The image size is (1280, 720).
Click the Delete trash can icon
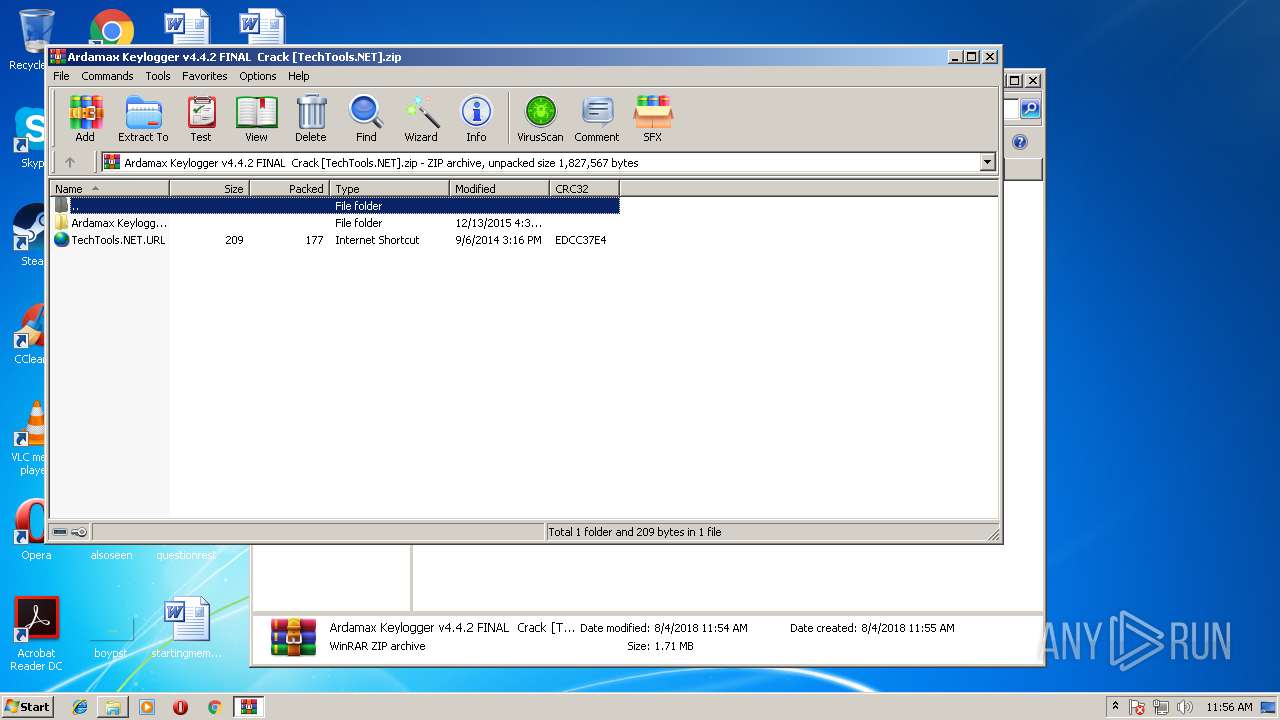click(310, 119)
